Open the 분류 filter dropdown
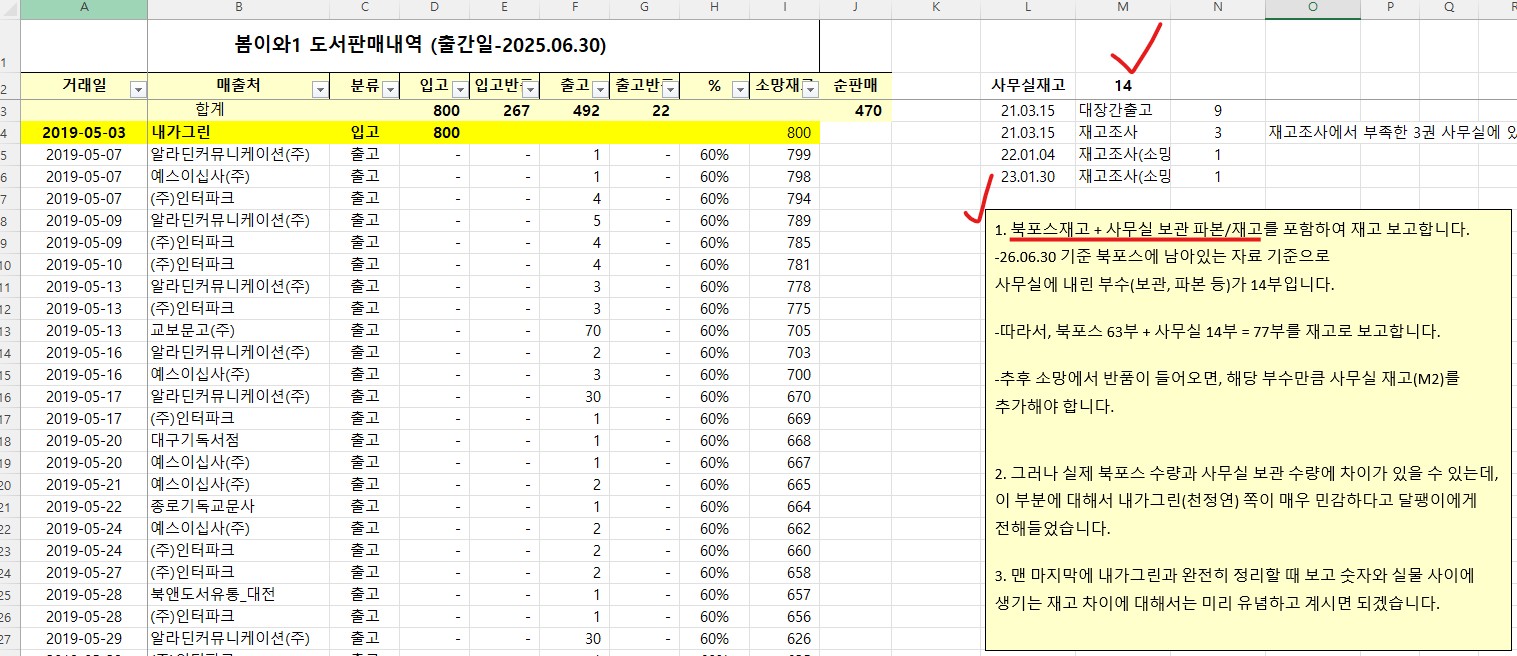This screenshot has height=656, width=1517. (390, 89)
